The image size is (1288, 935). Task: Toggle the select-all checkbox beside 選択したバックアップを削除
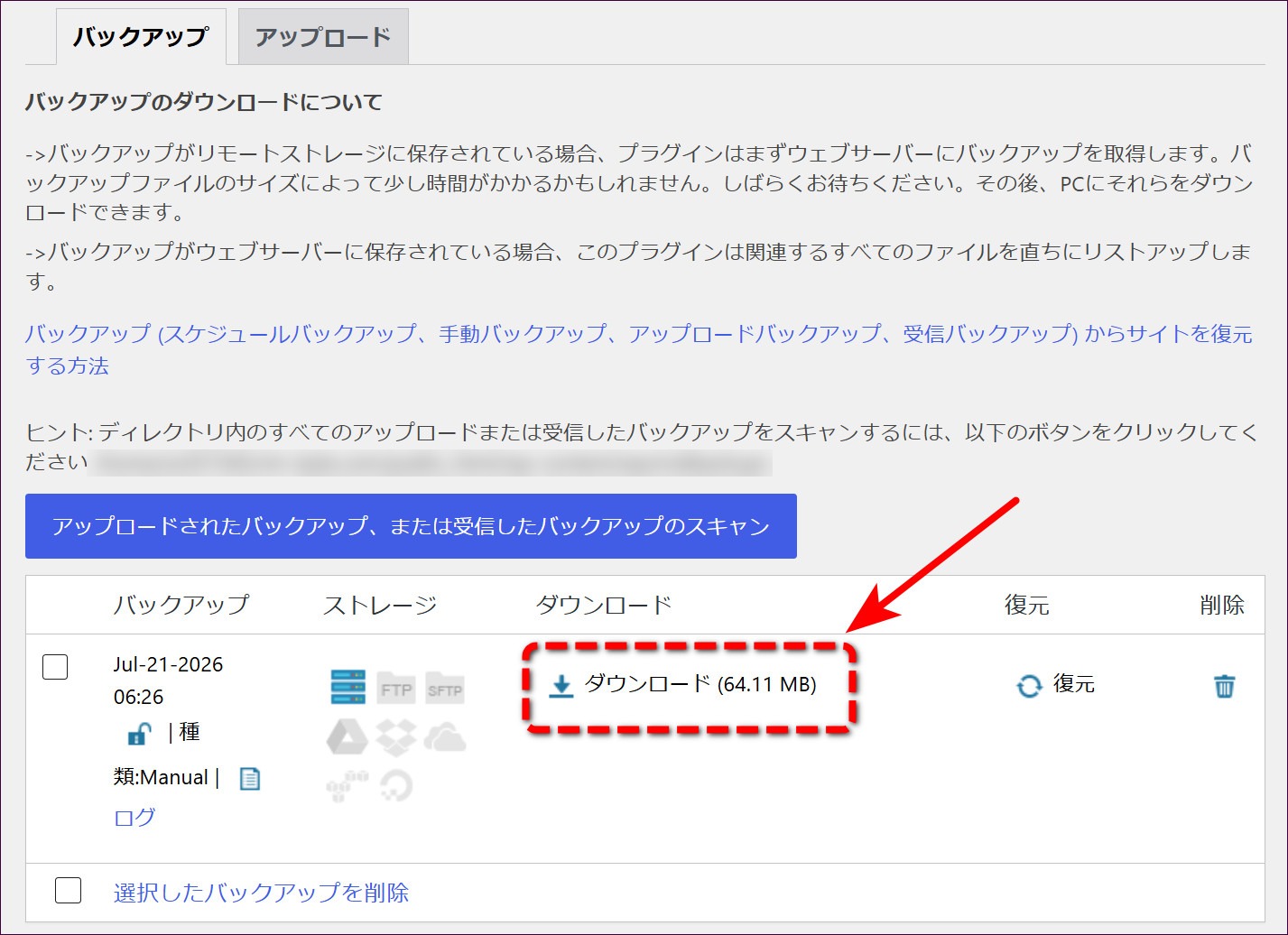(68, 890)
